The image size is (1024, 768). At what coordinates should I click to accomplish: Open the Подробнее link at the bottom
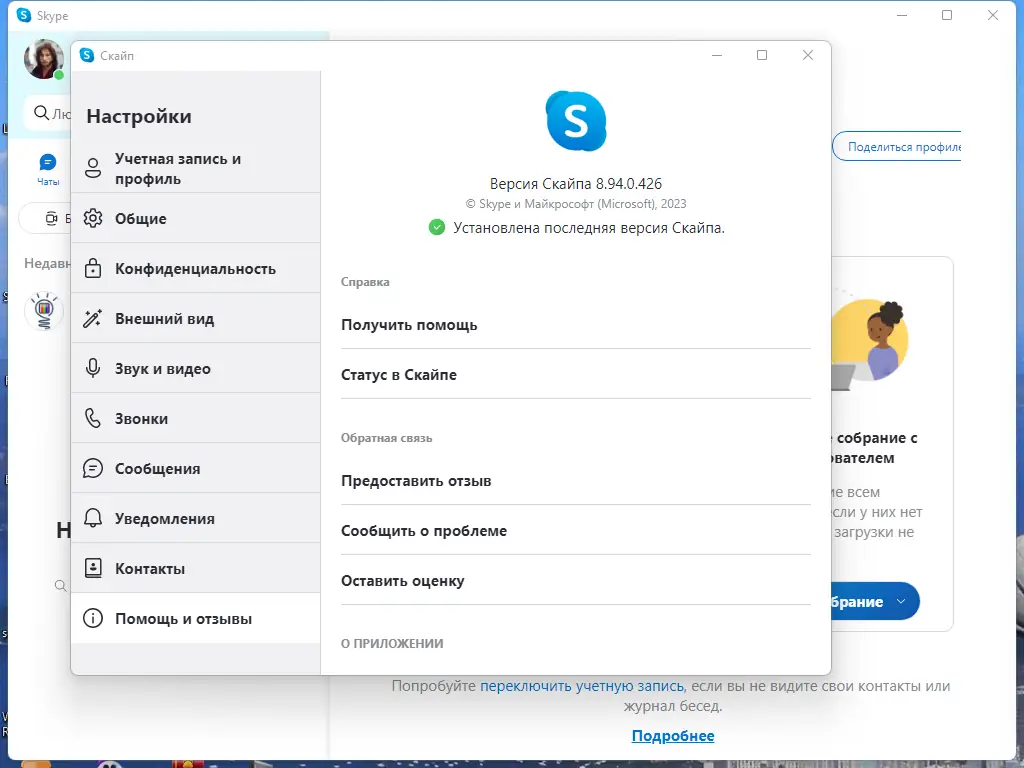(673, 735)
